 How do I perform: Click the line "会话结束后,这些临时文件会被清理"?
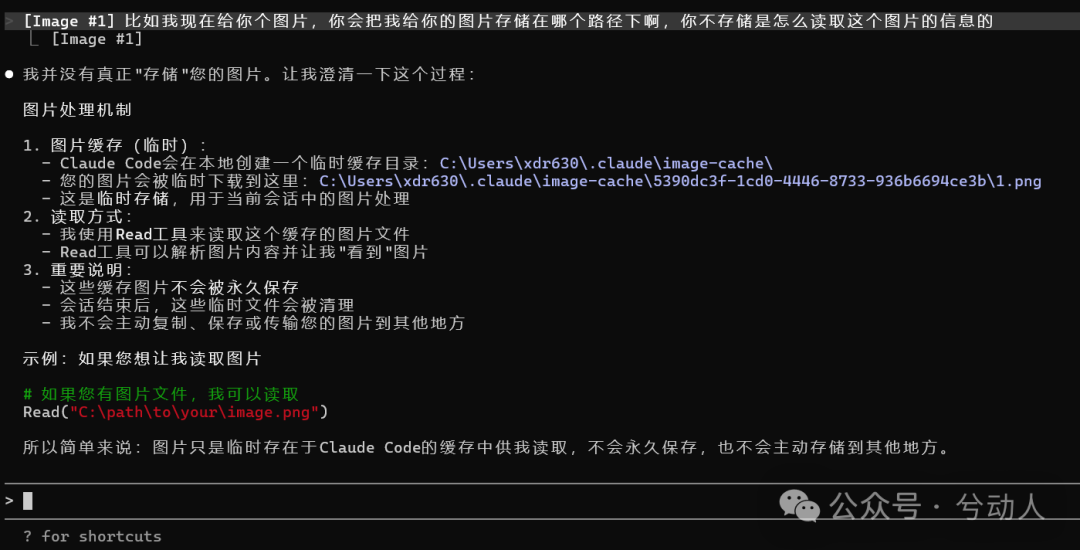[x=207, y=306]
